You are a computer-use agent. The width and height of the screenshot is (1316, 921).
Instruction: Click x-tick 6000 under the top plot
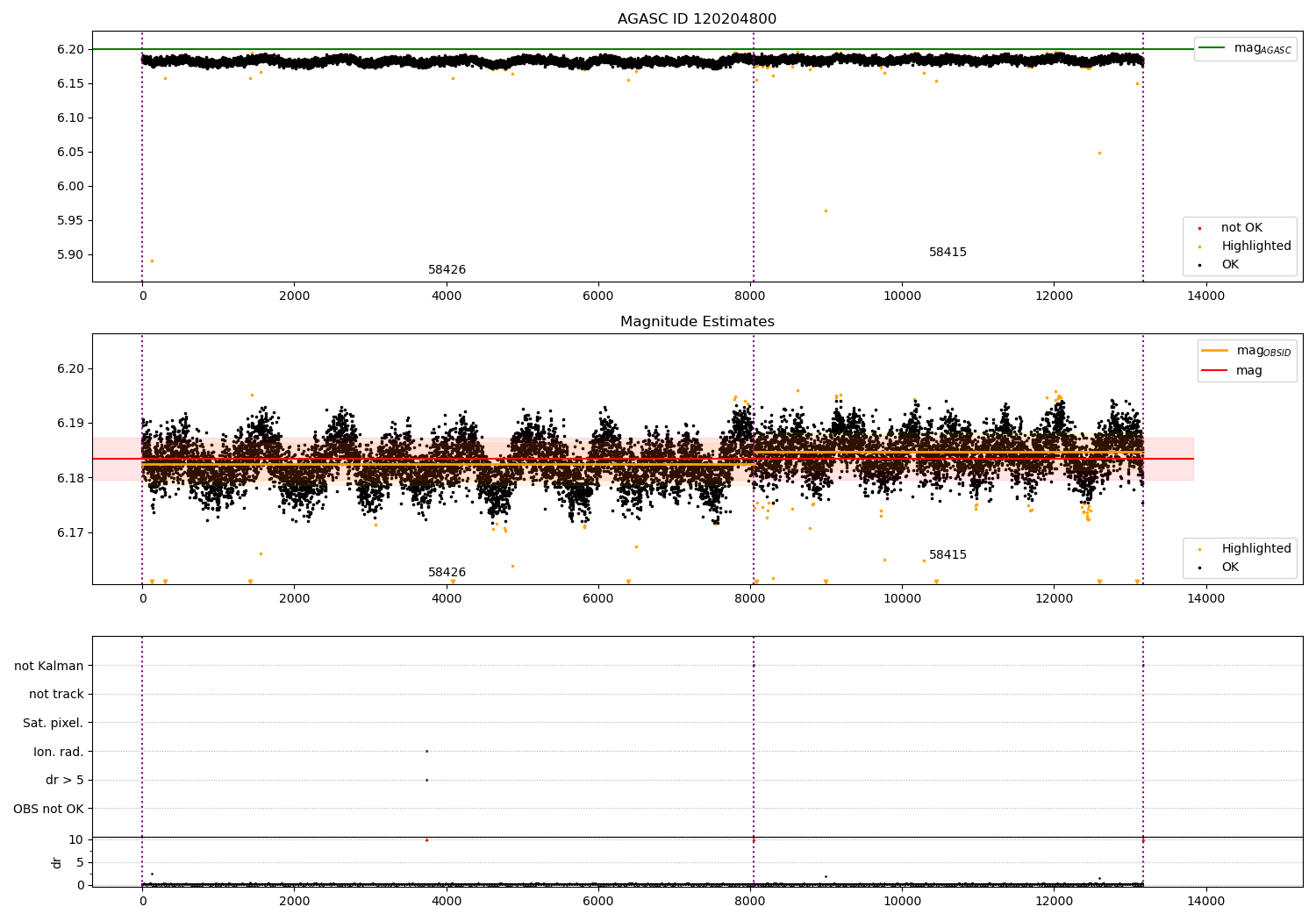coord(598,296)
